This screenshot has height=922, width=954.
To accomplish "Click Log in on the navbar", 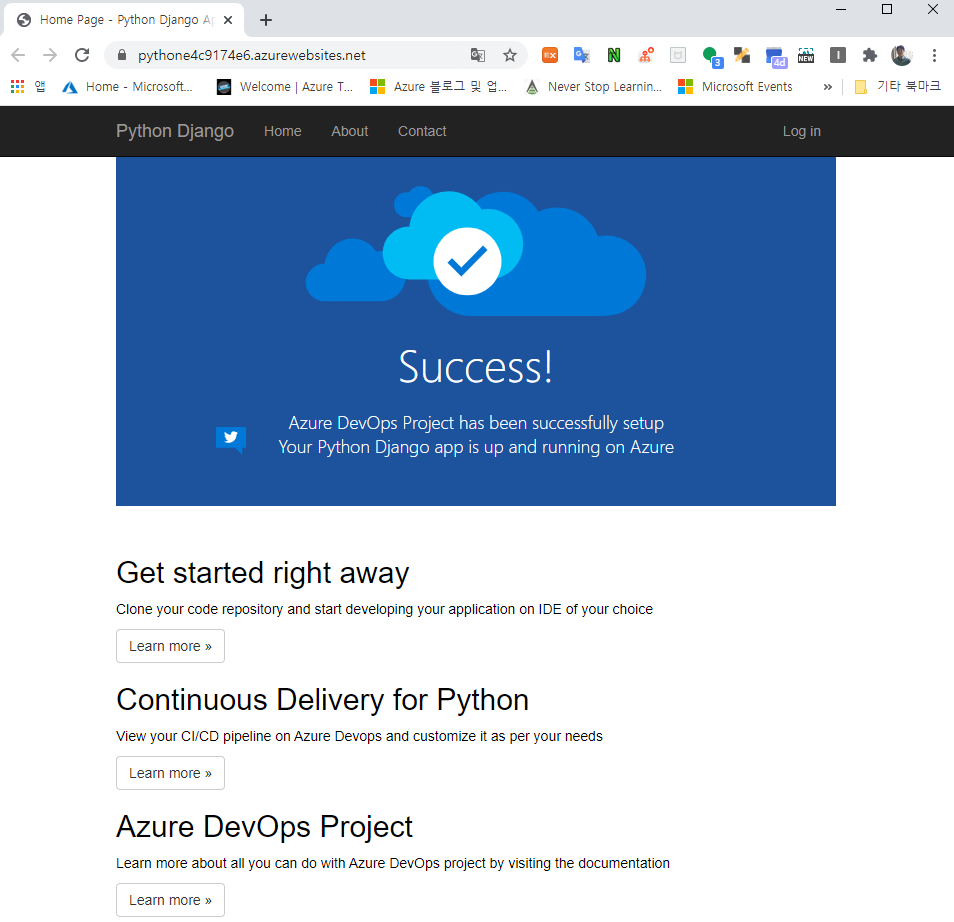I will pos(801,131).
